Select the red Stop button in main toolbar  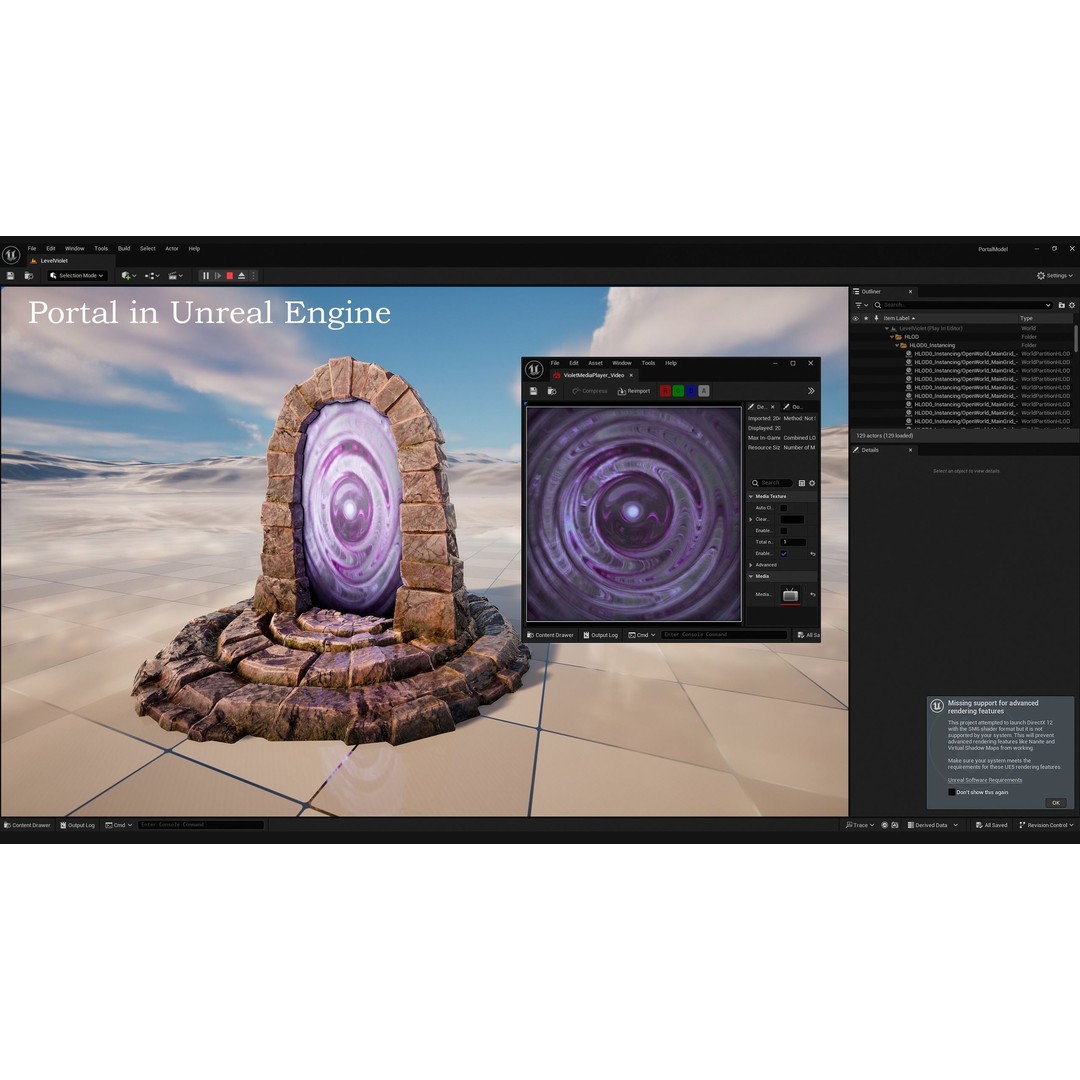(231, 276)
